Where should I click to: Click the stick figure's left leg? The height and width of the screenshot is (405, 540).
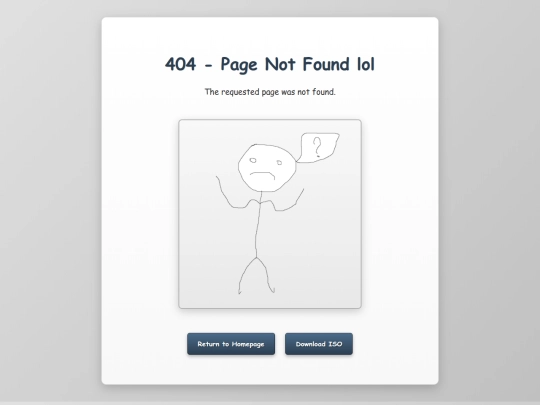[x=247, y=276]
